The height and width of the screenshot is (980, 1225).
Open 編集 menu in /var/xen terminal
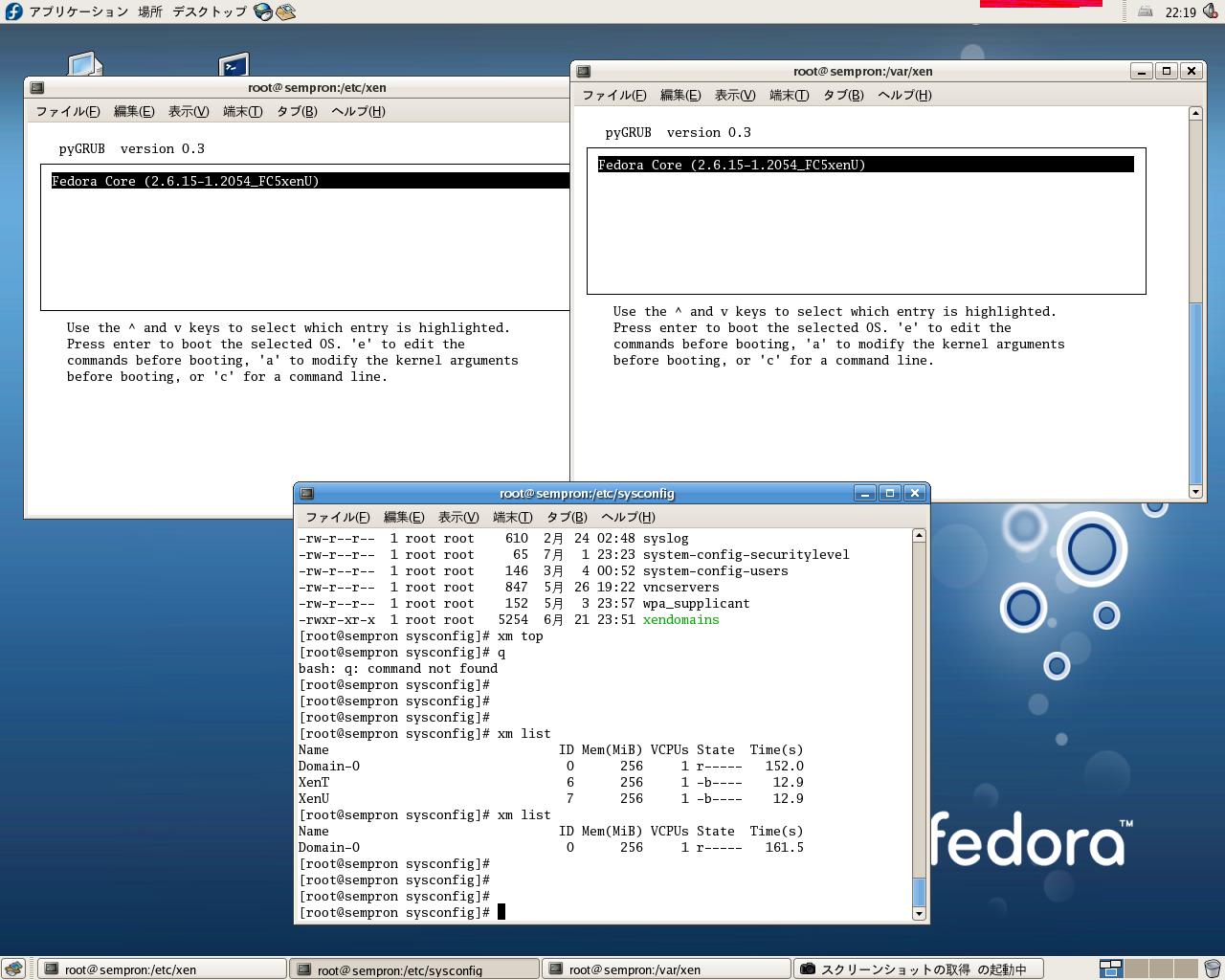(680, 95)
